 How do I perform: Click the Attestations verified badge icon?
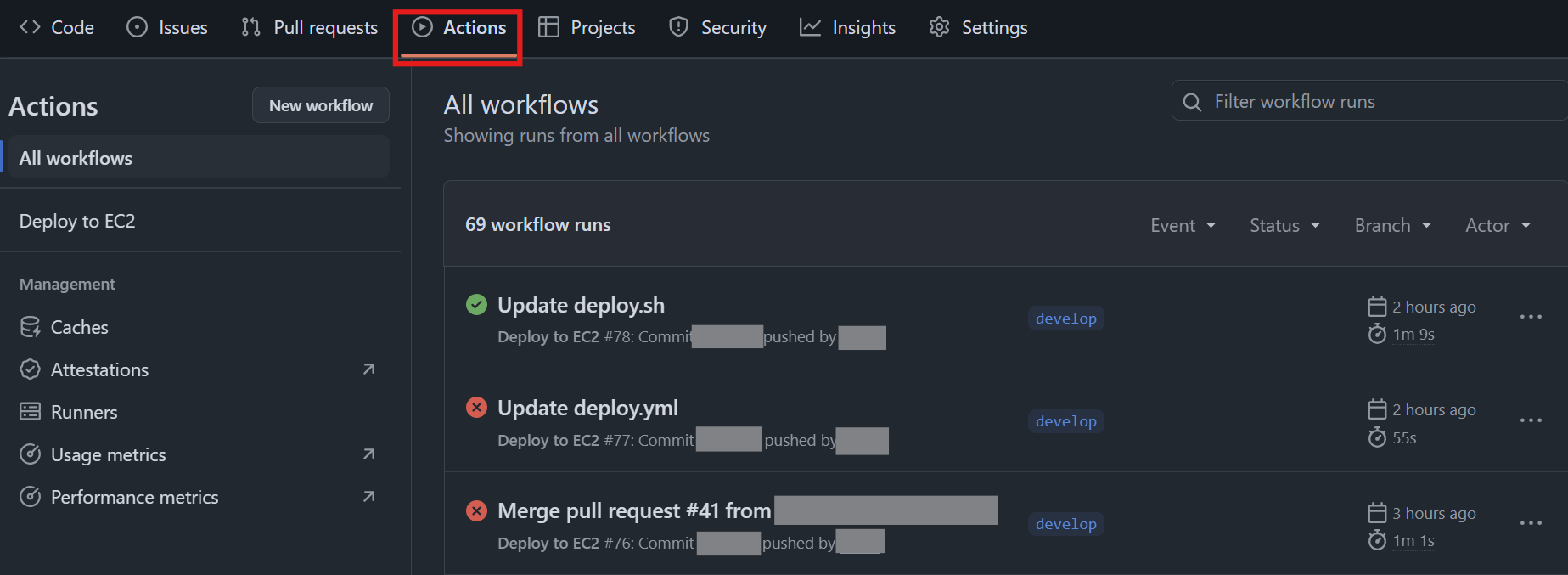coord(30,369)
